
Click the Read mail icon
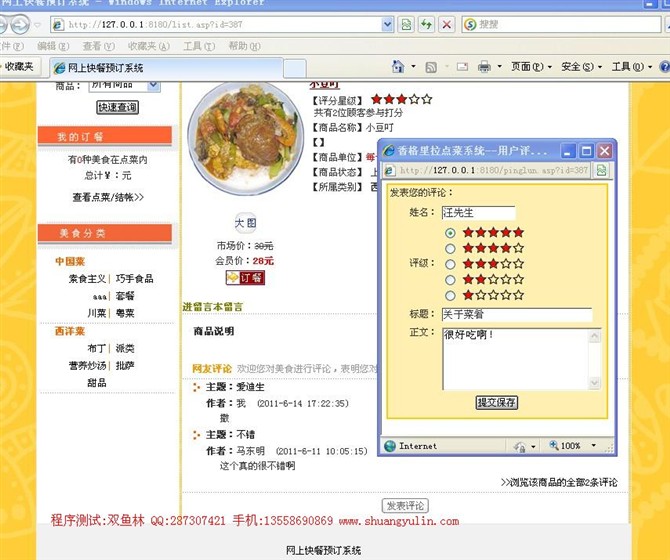462,67
